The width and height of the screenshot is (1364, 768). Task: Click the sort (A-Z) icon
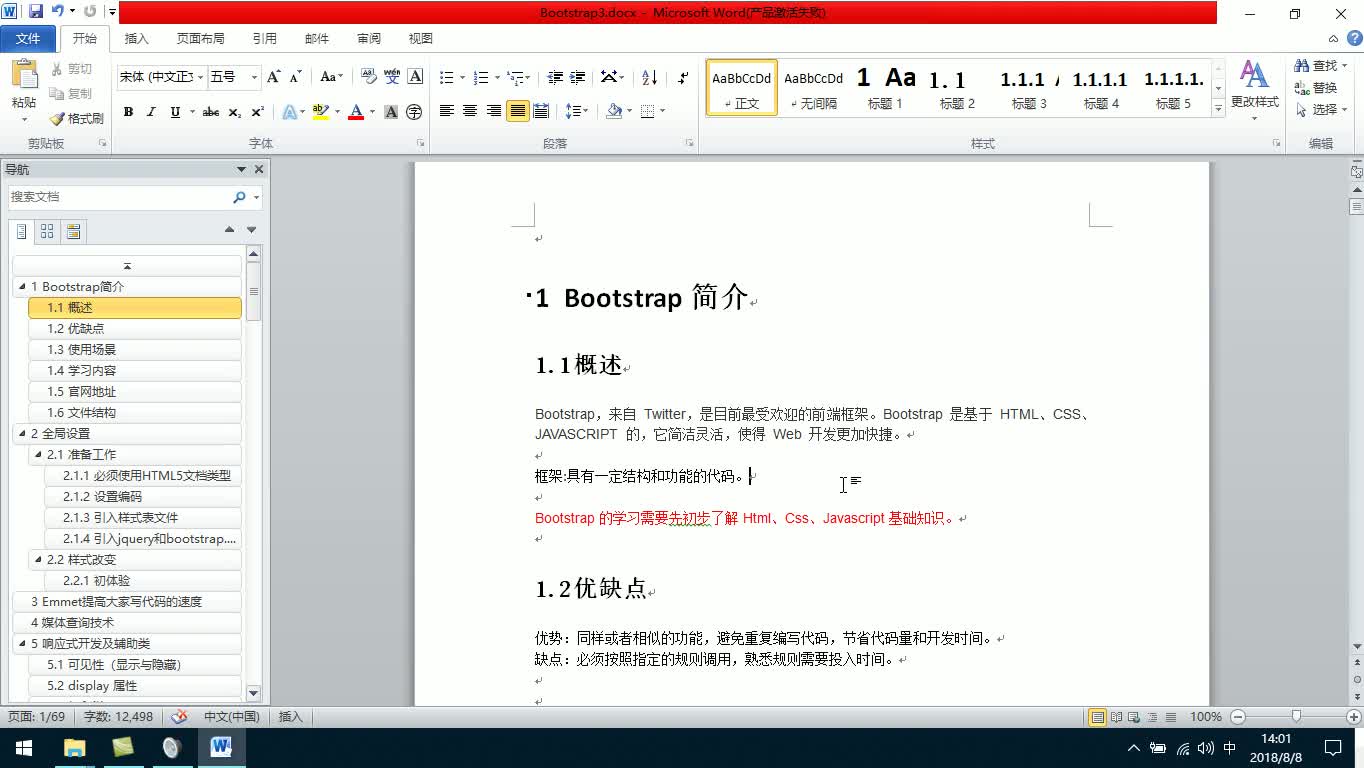[x=648, y=76]
